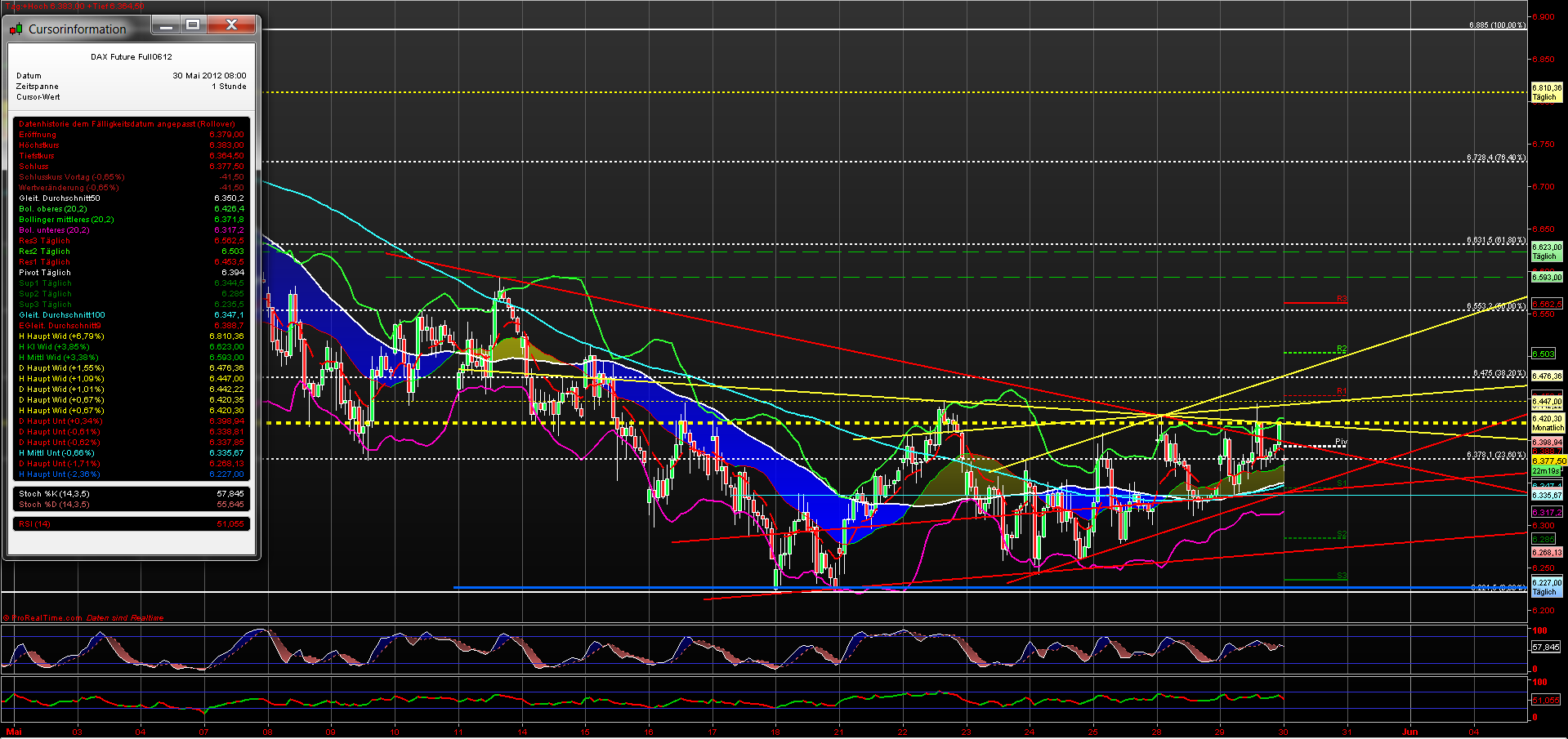Viewport: 1568px width, 739px height.
Task: Select the 'Res3 Täglich' row
Action: point(131,241)
